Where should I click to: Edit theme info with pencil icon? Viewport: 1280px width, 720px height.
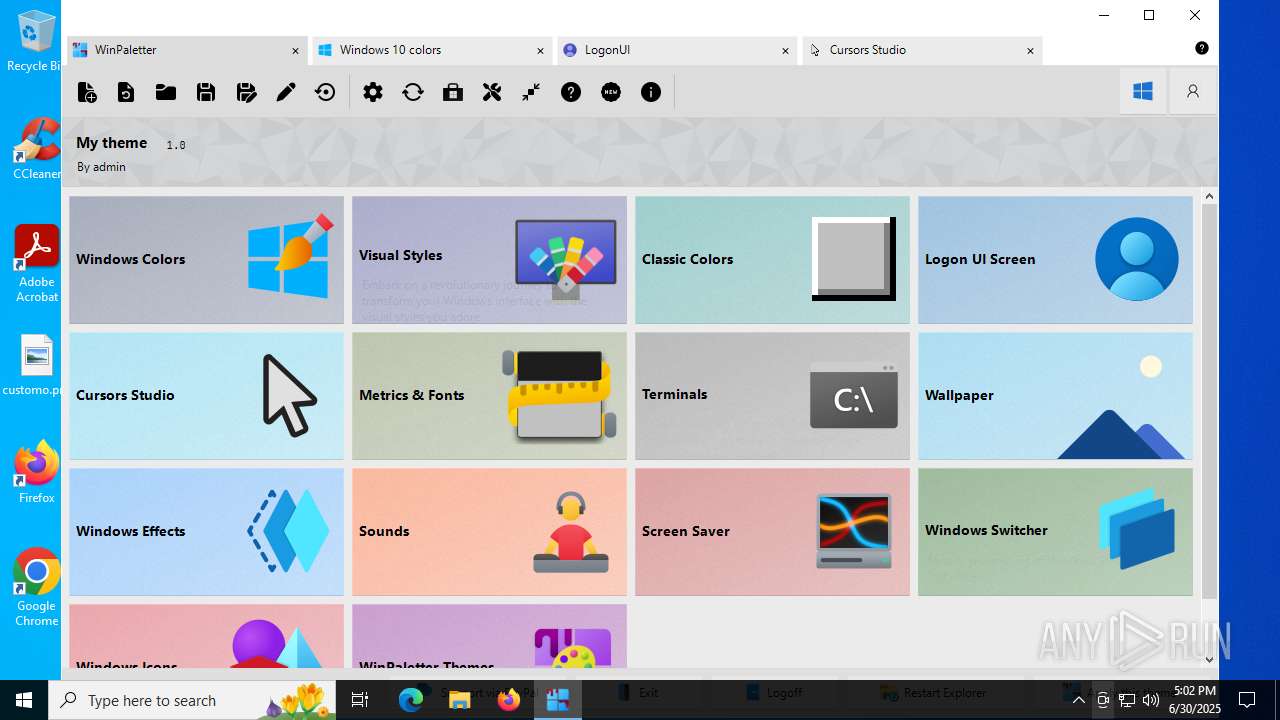[x=286, y=92]
